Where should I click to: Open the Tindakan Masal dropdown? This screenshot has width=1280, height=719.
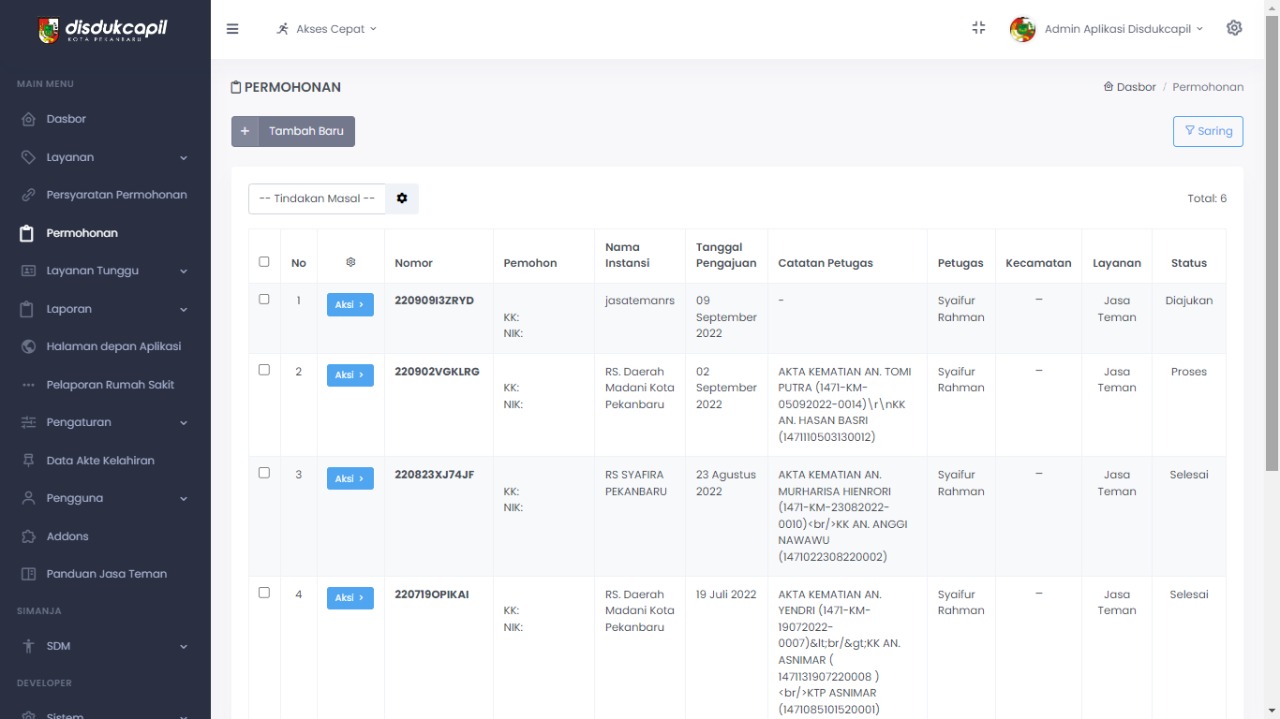tap(317, 198)
